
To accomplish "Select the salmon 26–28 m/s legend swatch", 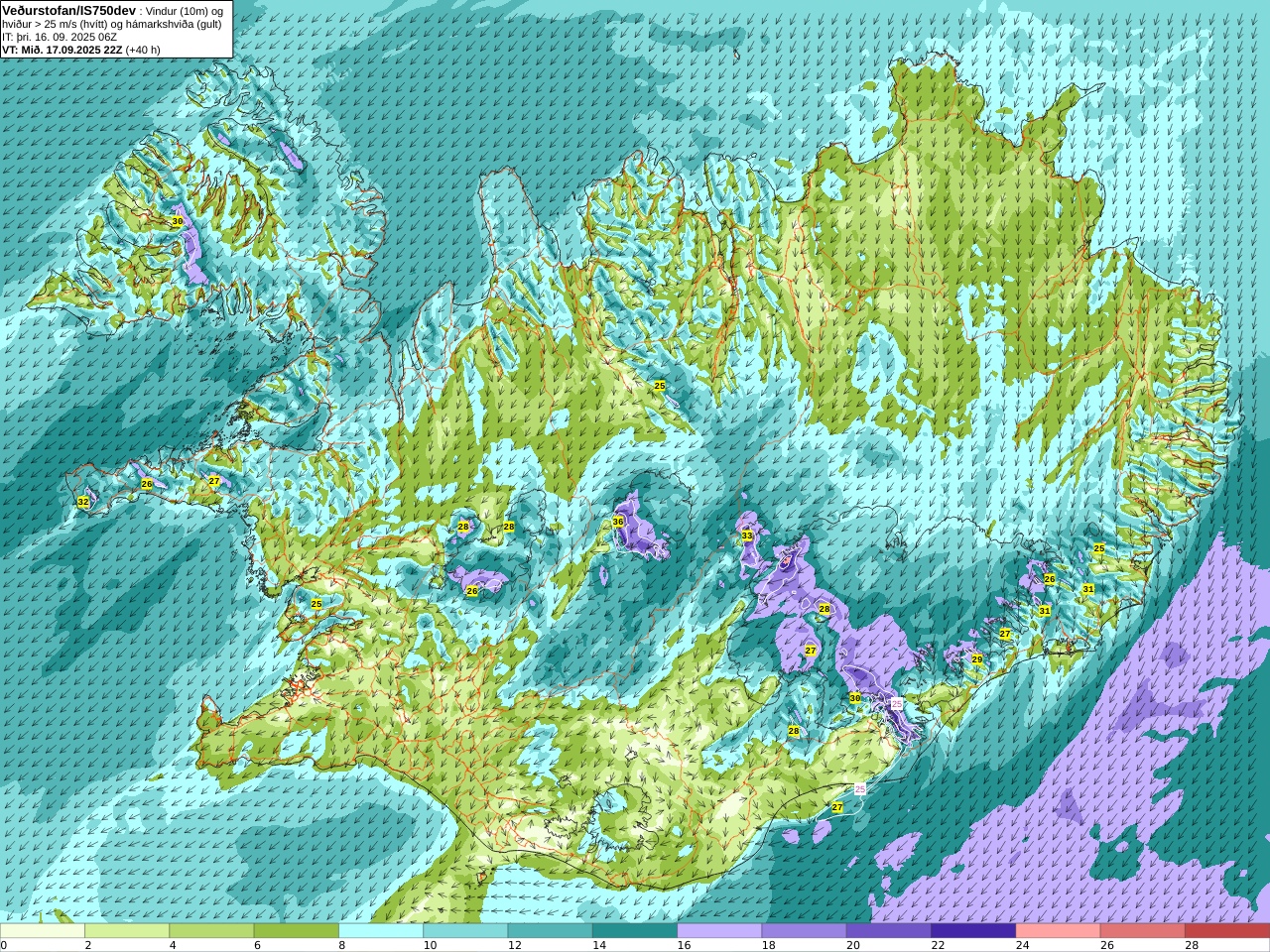I will click(1143, 931).
